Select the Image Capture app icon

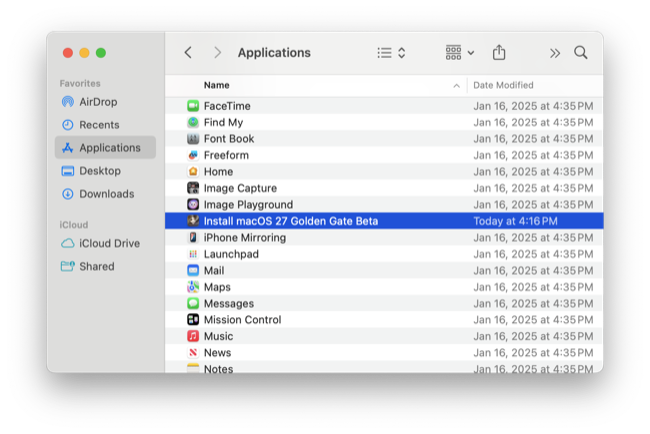(193, 188)
